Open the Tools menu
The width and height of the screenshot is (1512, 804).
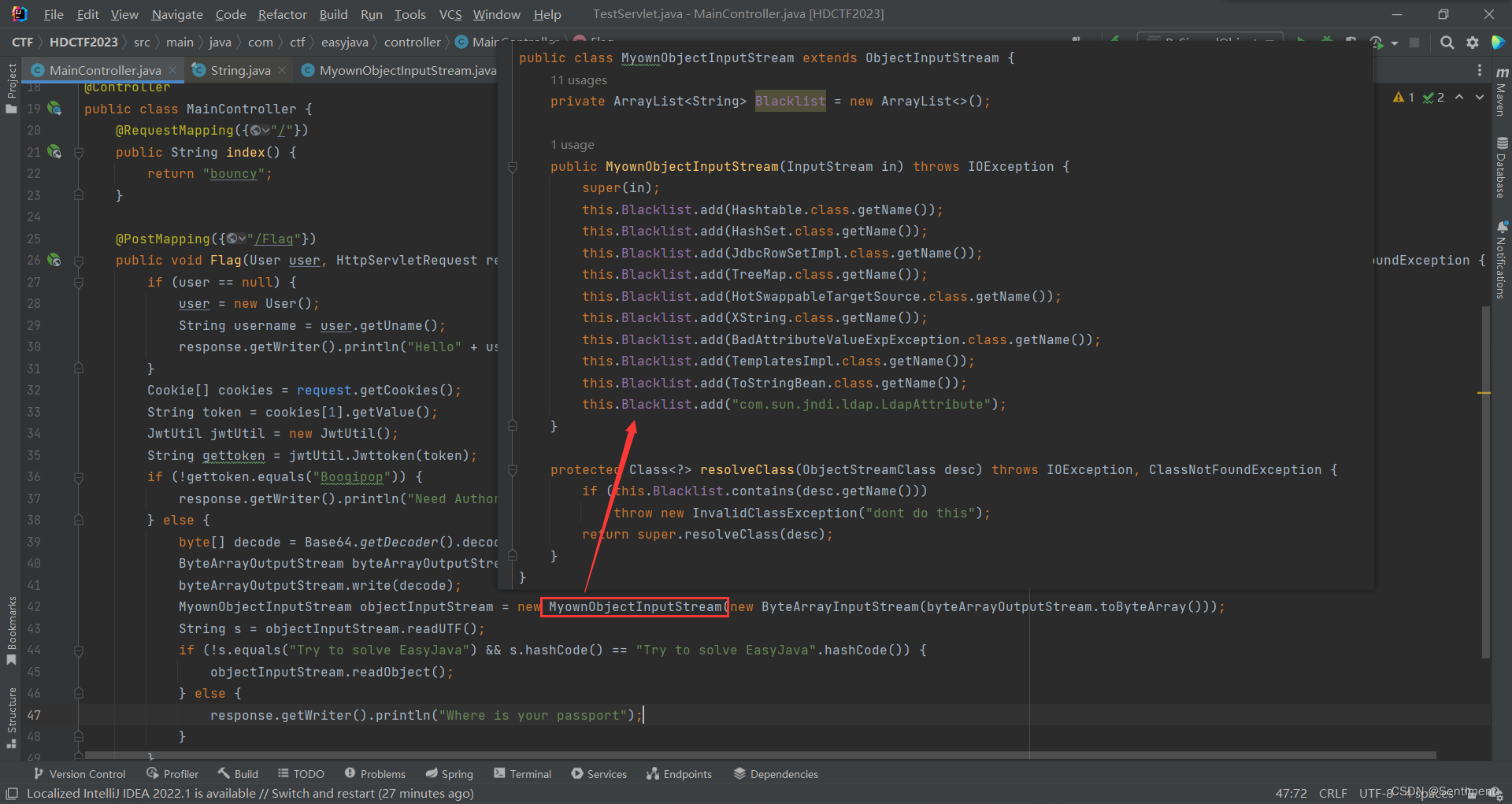tap(409, 14)
